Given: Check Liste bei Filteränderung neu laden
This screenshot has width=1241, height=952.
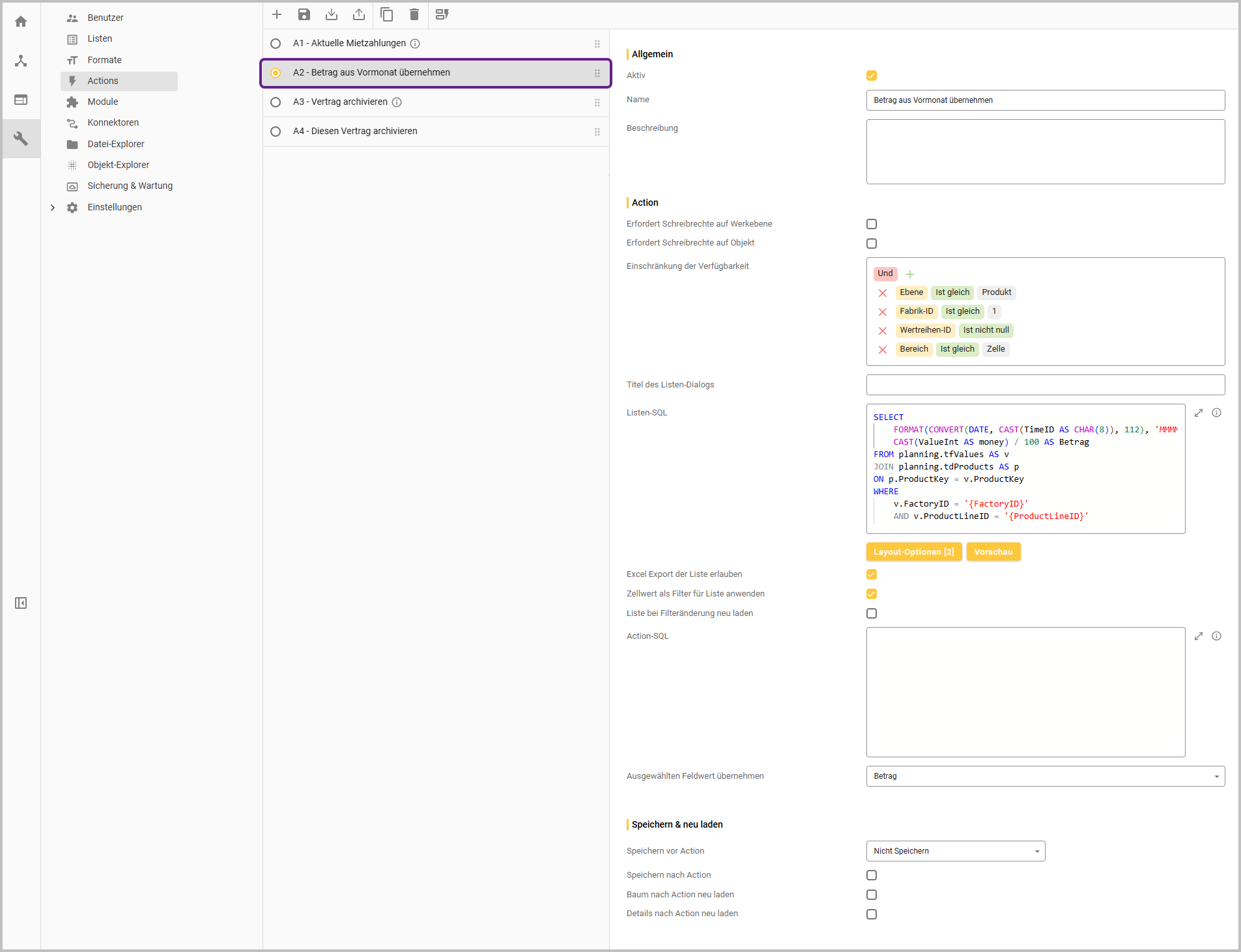Looking at the screenshot, I should 872,613.
